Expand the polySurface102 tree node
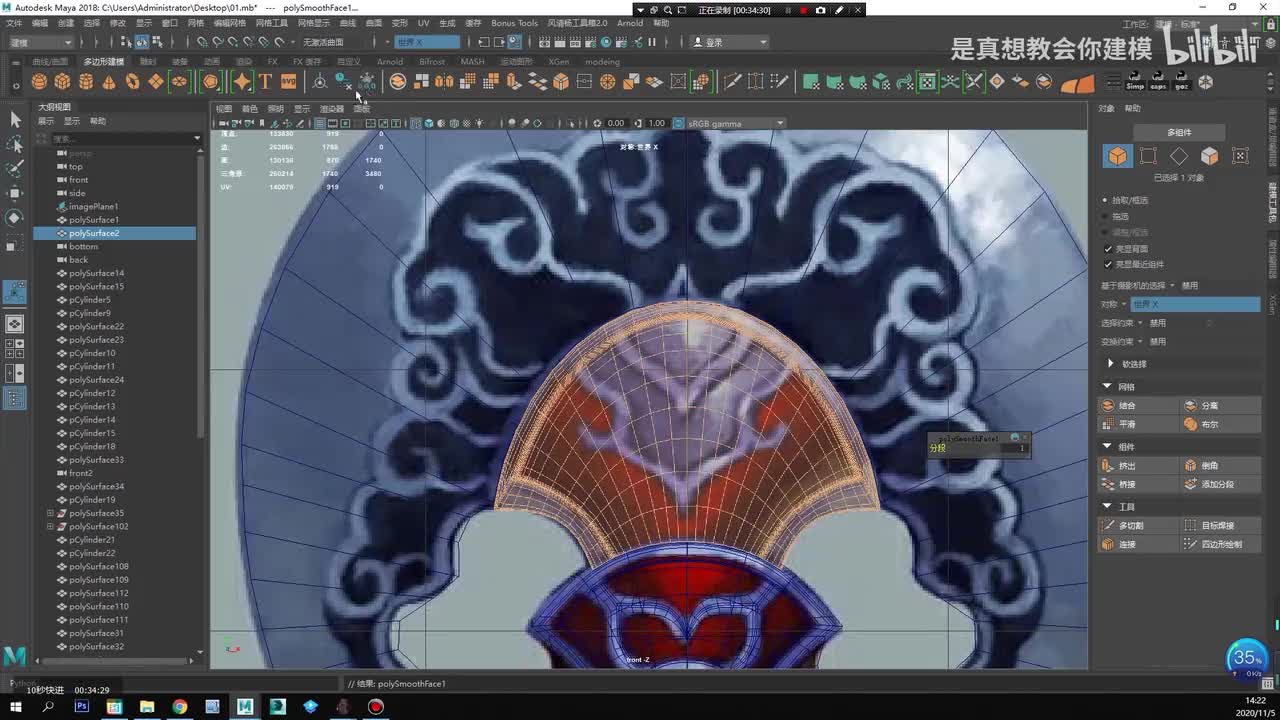Image resolution: width=1280 pixels, height=720 pixels. coord(50,526)
